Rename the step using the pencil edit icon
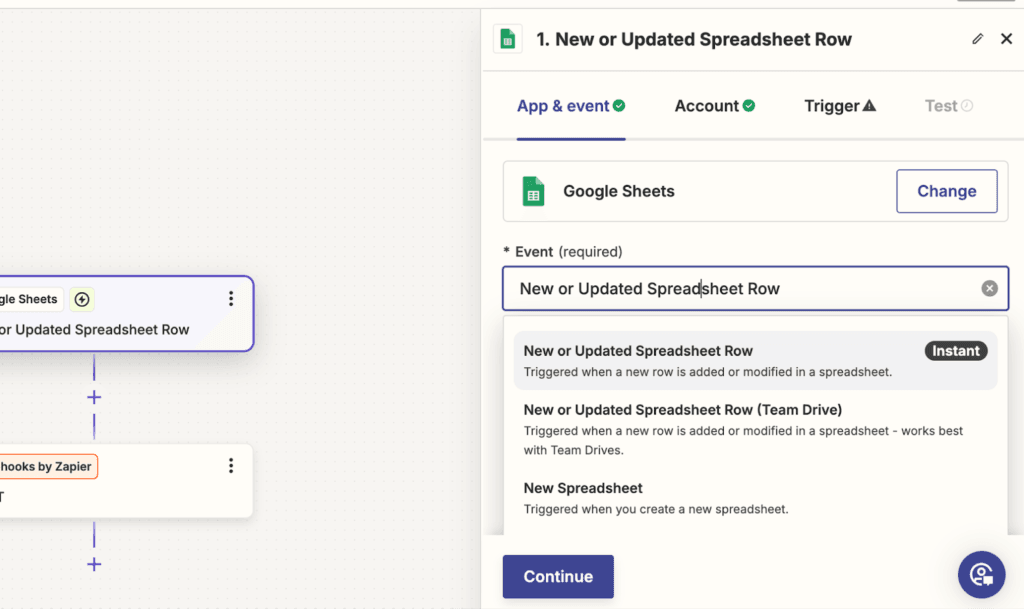 (977, 38)
